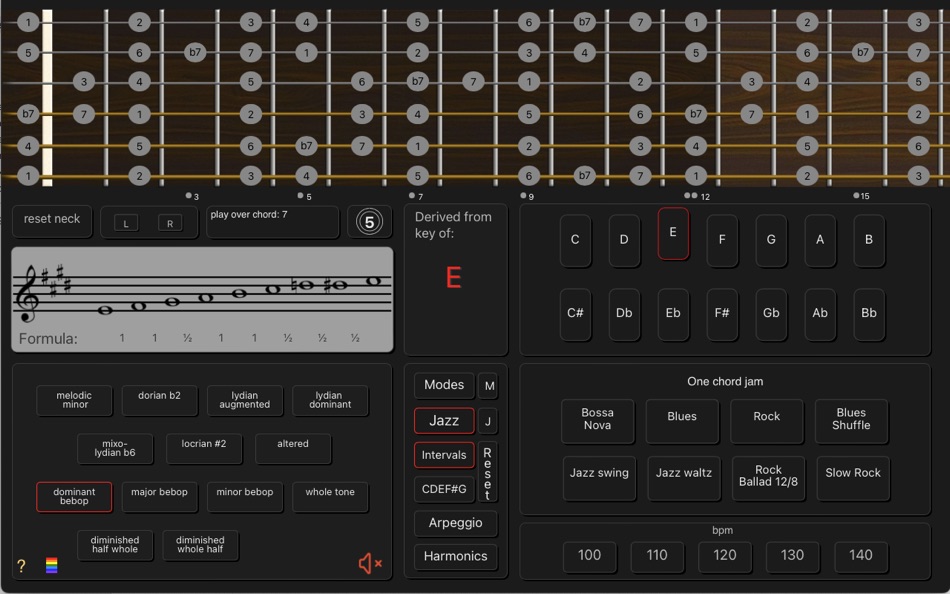The height and width of the screenshot is (594, 950).
Task: Toggle the dominant bebop scale
Action: (74, 496)
